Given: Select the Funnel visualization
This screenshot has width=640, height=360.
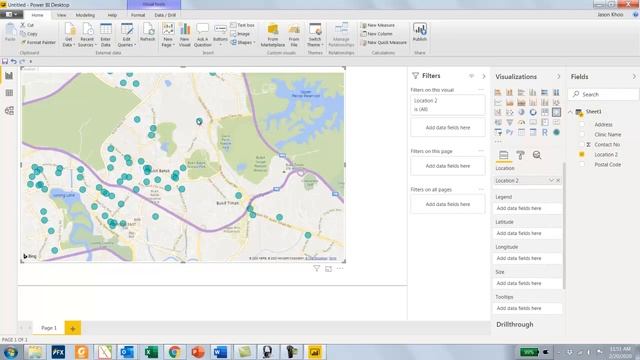Looking at the screenshot, I should [x=509, y=122].
